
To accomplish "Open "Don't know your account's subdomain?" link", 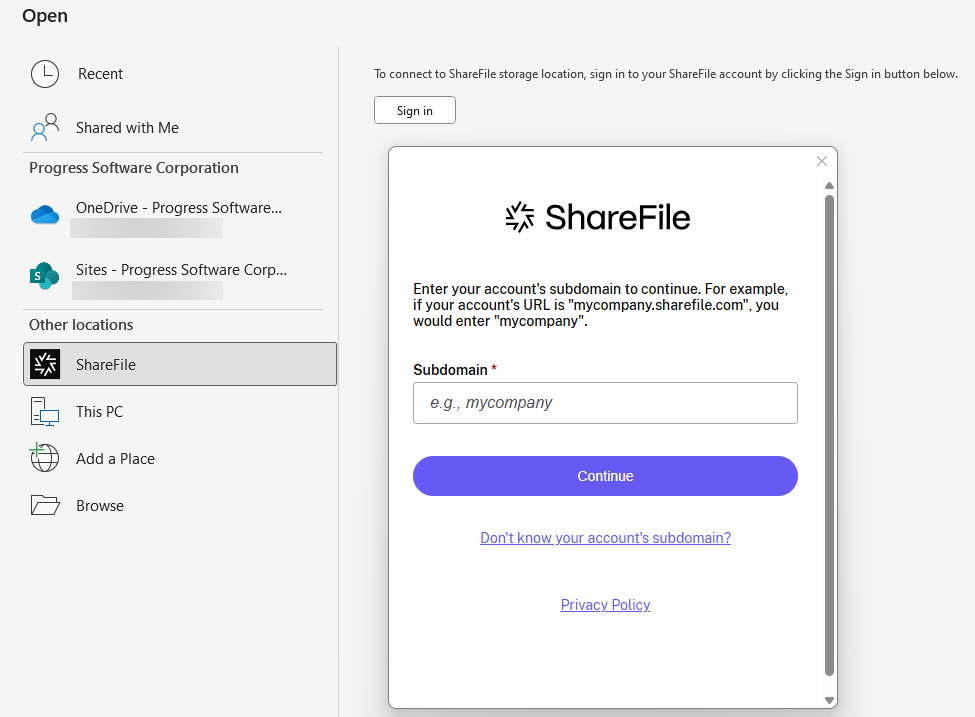I will 605,537.
